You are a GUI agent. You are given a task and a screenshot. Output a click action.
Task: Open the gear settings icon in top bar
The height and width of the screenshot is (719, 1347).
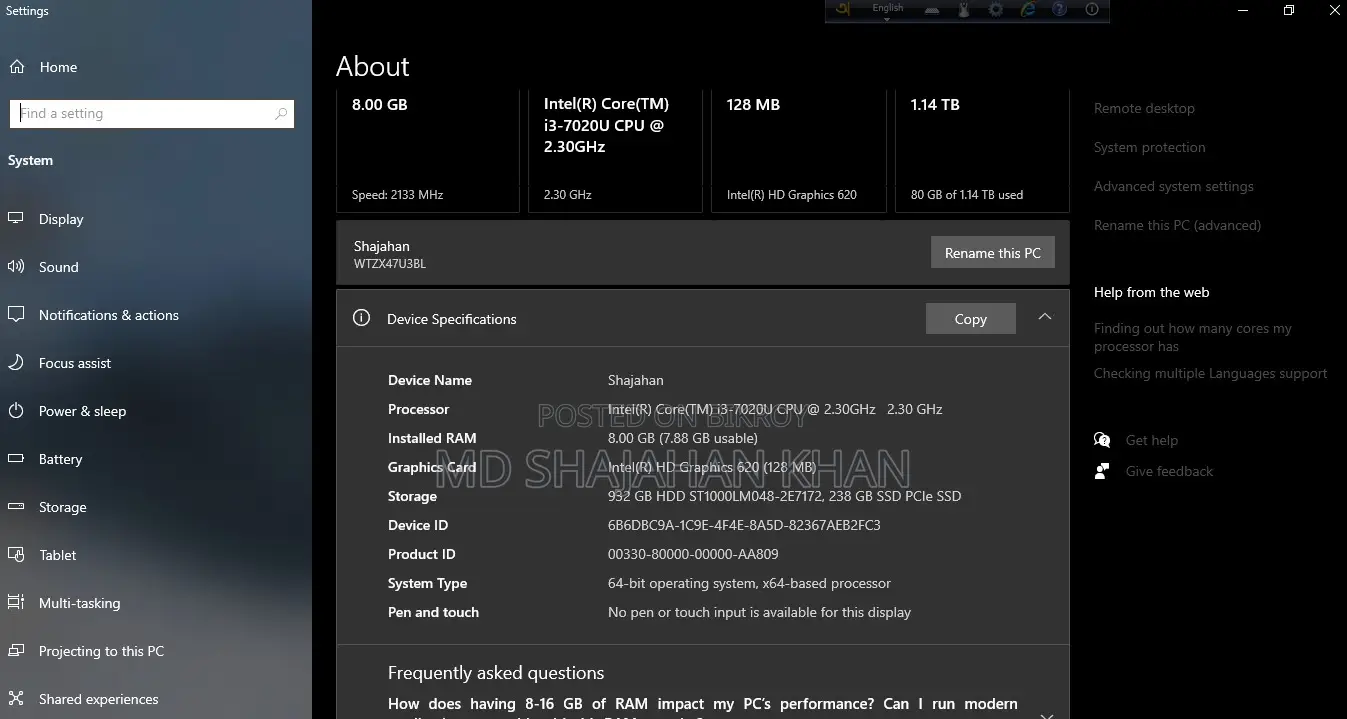[996, 10]
